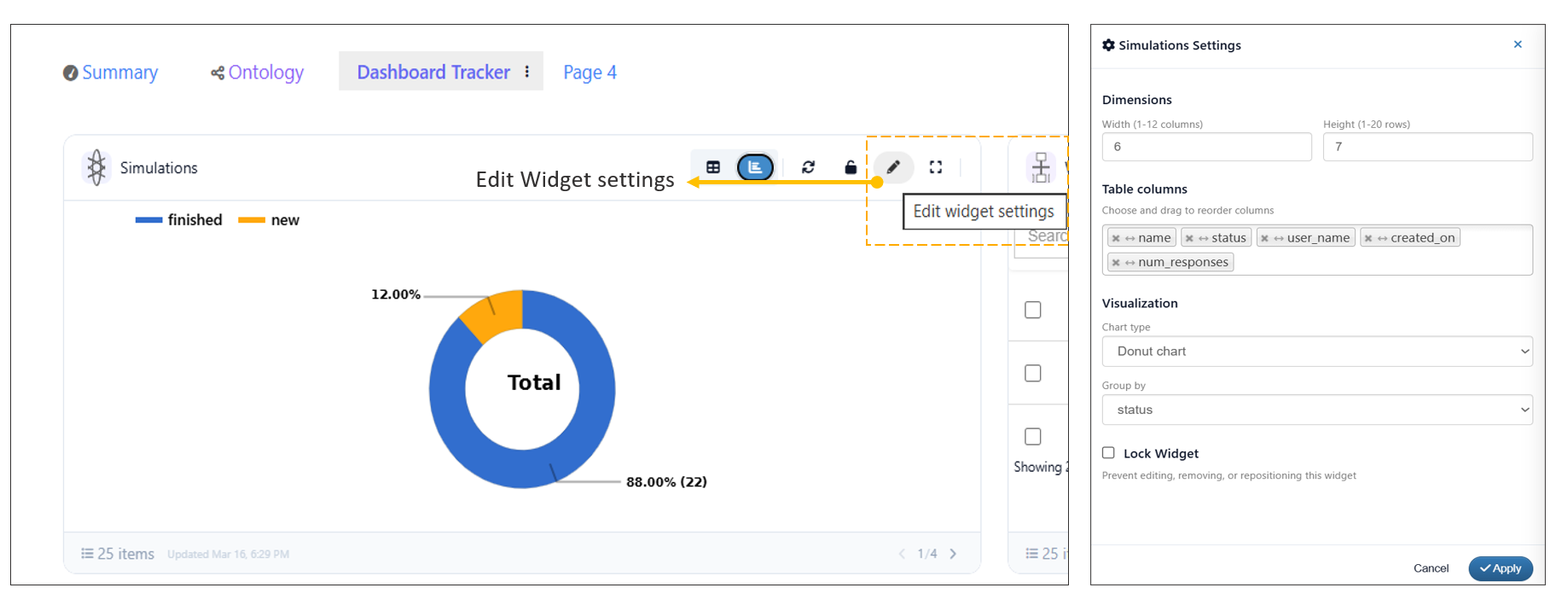Switch widget to table view icon
The width and height of the screenshot is (1568, 611).
point(713,167)
